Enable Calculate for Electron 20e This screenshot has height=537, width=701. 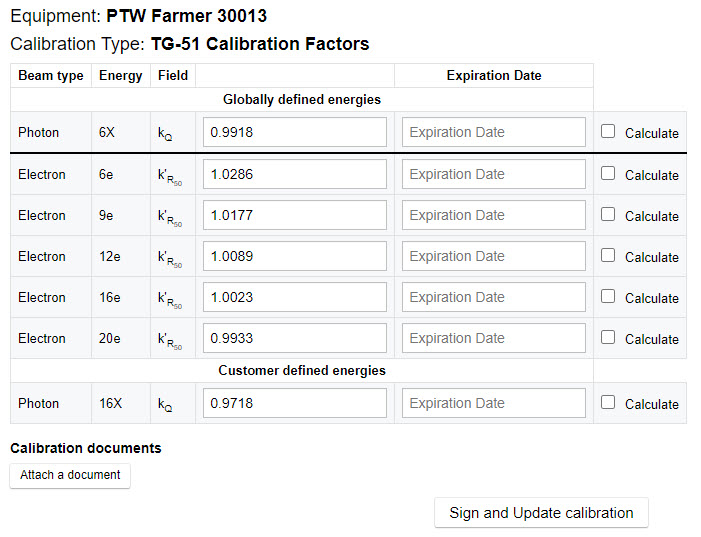point(609,337)
